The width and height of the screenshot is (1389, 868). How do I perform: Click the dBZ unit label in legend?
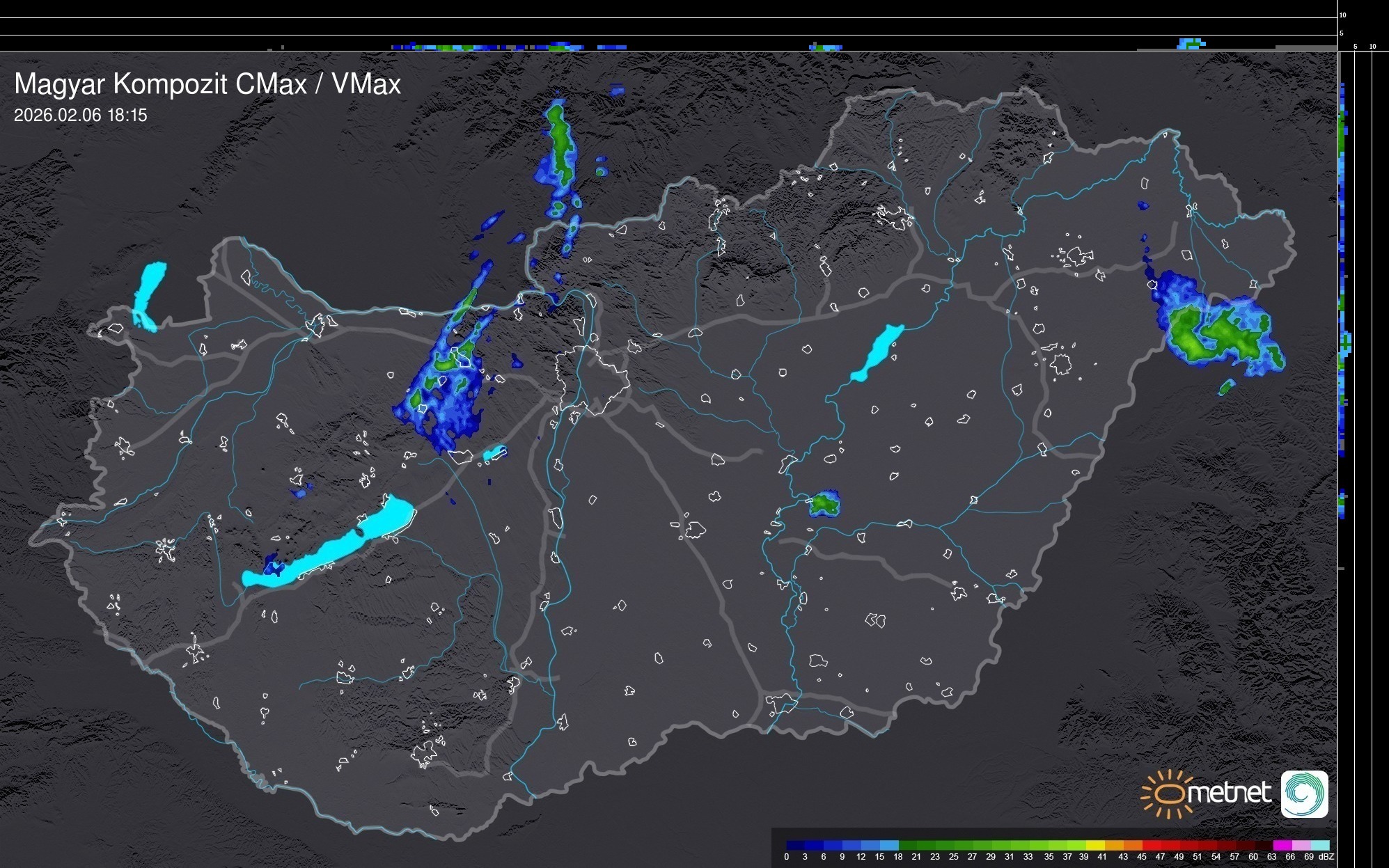point(1326,857)
